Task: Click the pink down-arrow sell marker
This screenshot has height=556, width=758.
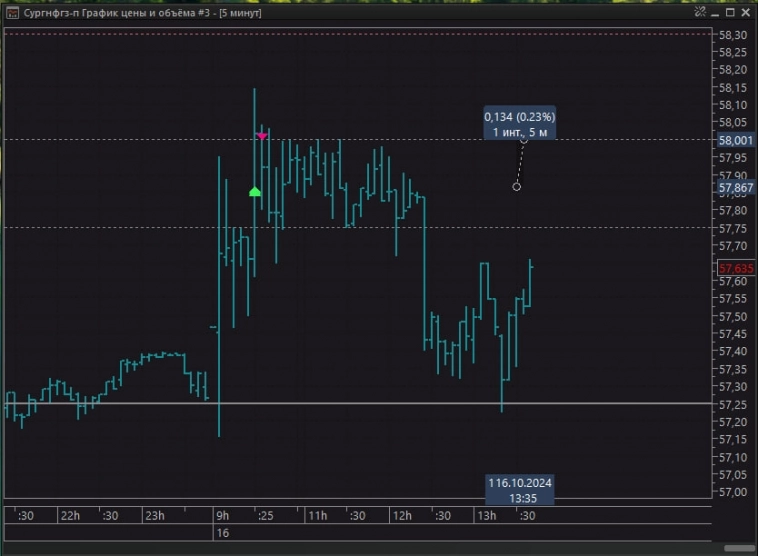Action: point(262,136)
